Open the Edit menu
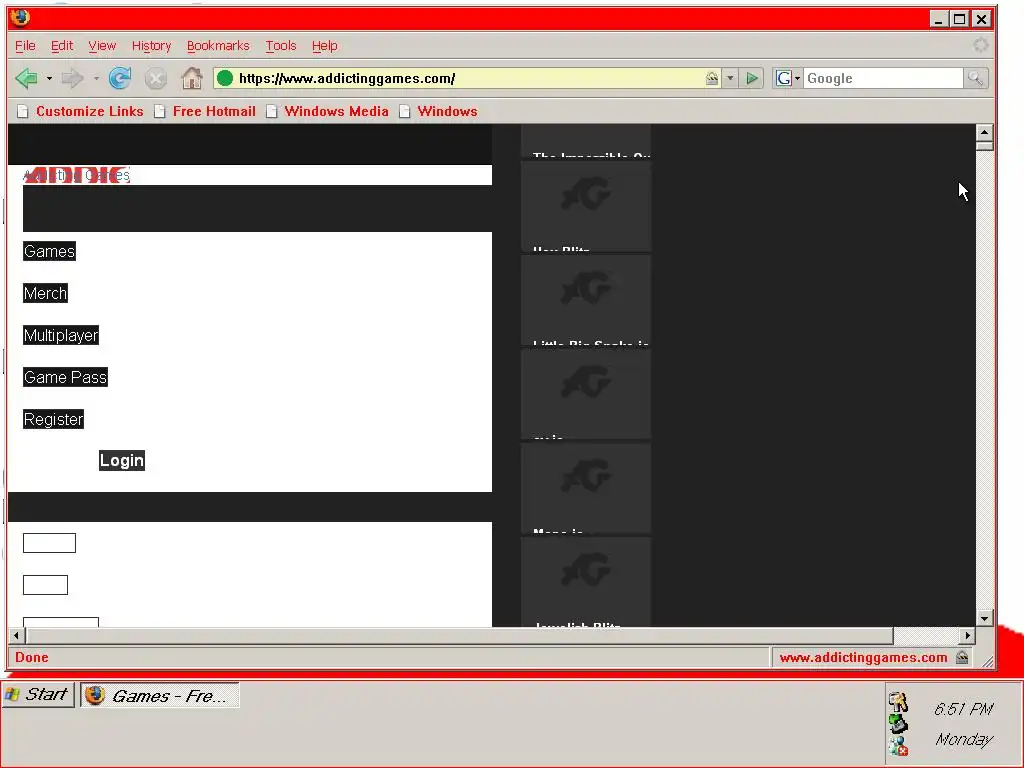This screenshot has width=1024, height=768. pyautogui.click(x=62, y=46)
